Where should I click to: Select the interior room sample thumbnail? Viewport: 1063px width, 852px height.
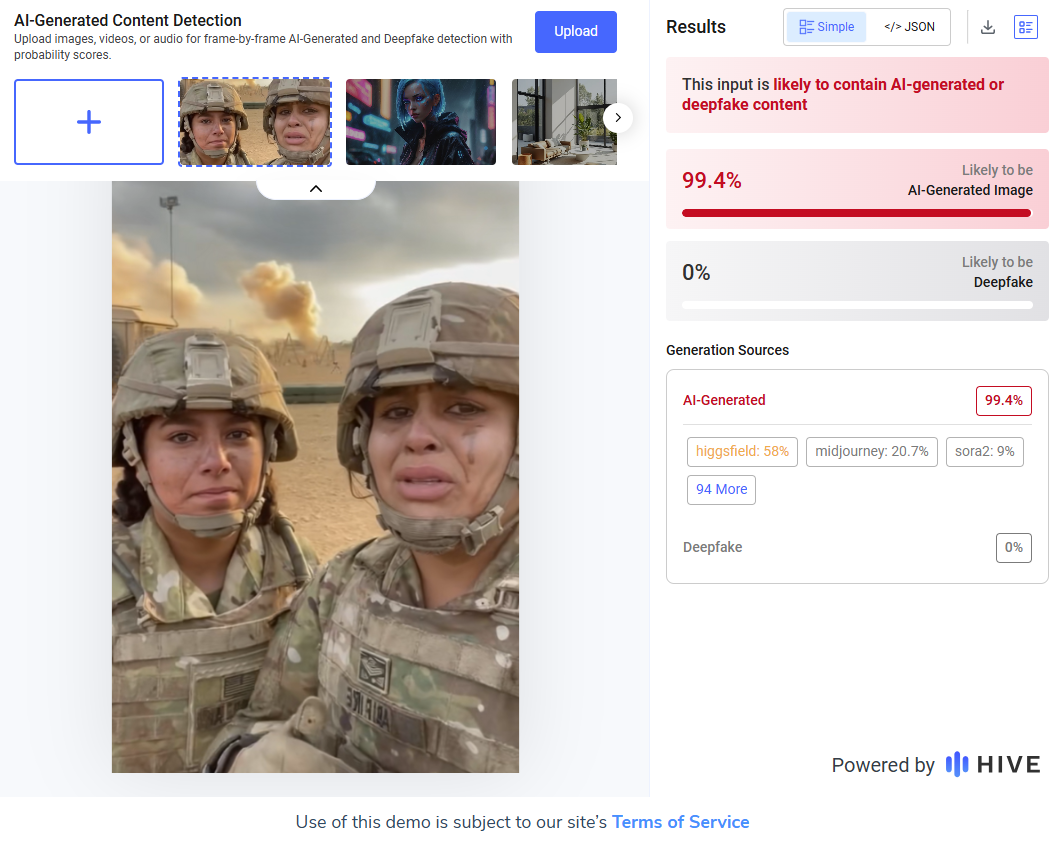pyautogui.click(x=564, y=122)
